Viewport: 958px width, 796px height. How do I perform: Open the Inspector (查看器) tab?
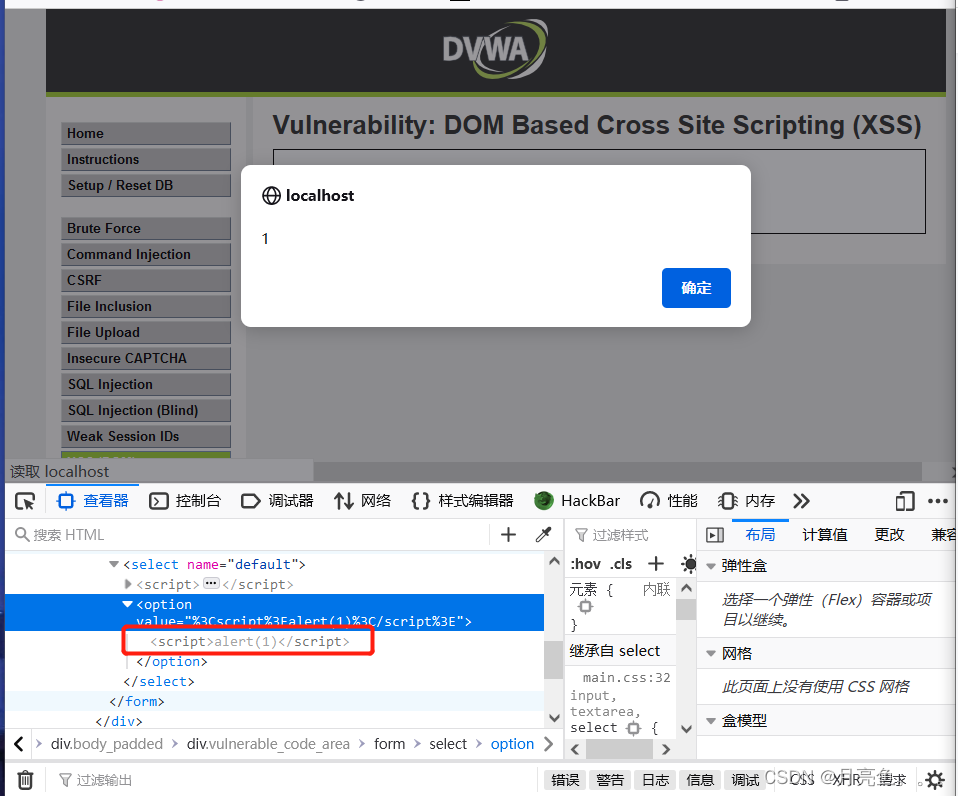93,501
